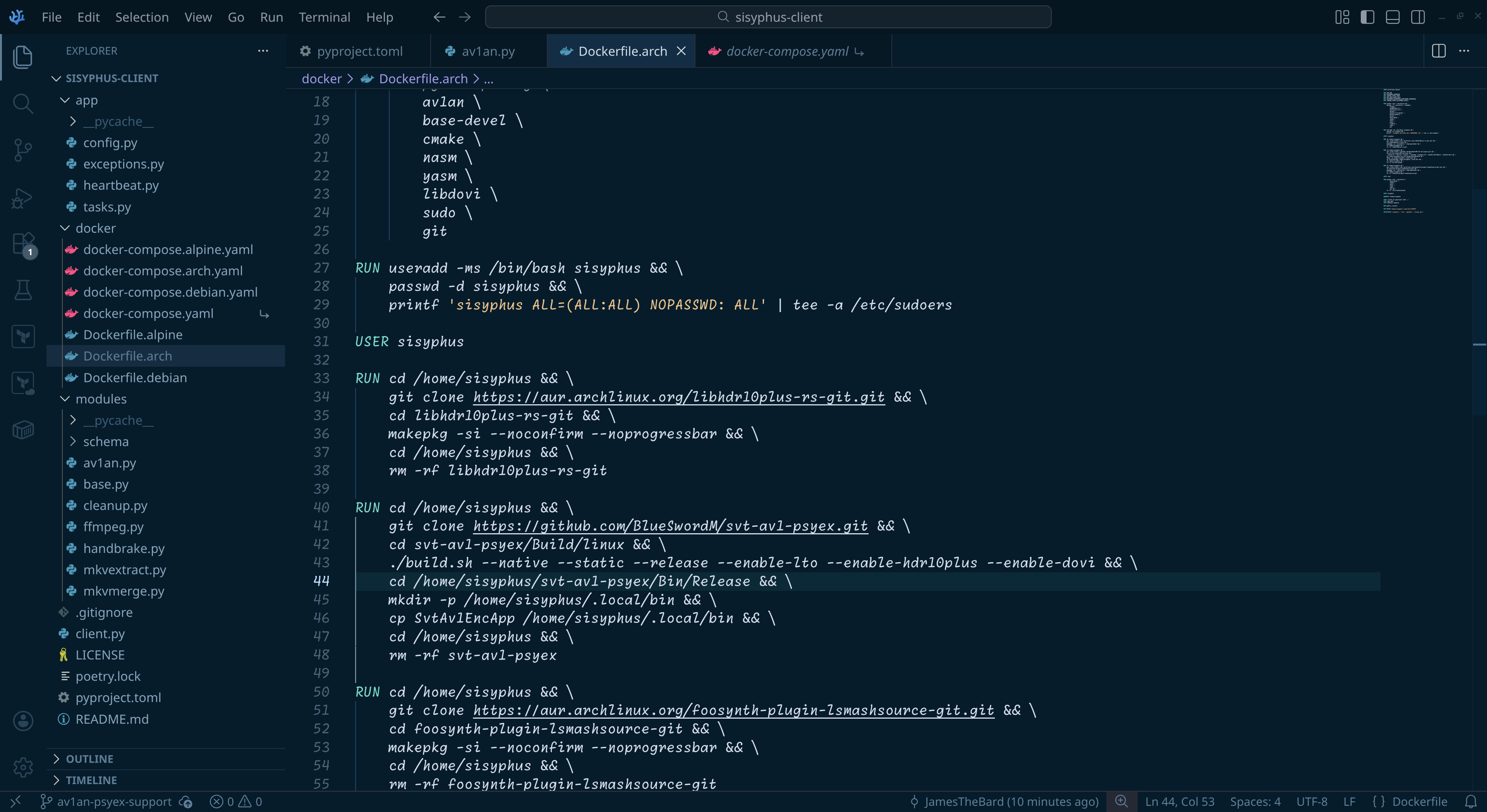Open the Terminal menu
The image size is (1487, 812).
(324, 17)
